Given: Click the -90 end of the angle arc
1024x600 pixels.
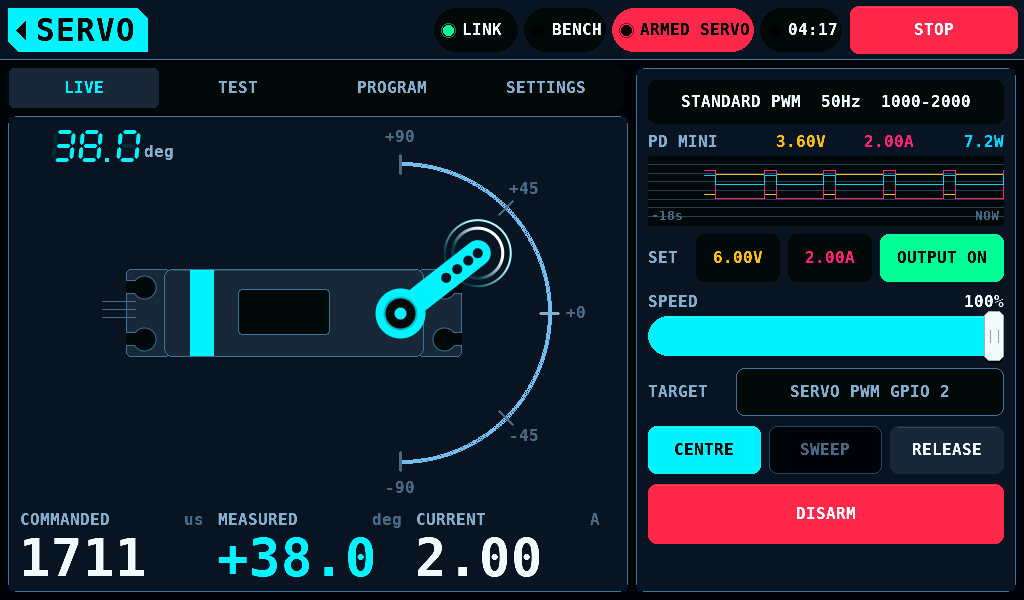Looking at the screenshot, I should (x=401, y=462).
